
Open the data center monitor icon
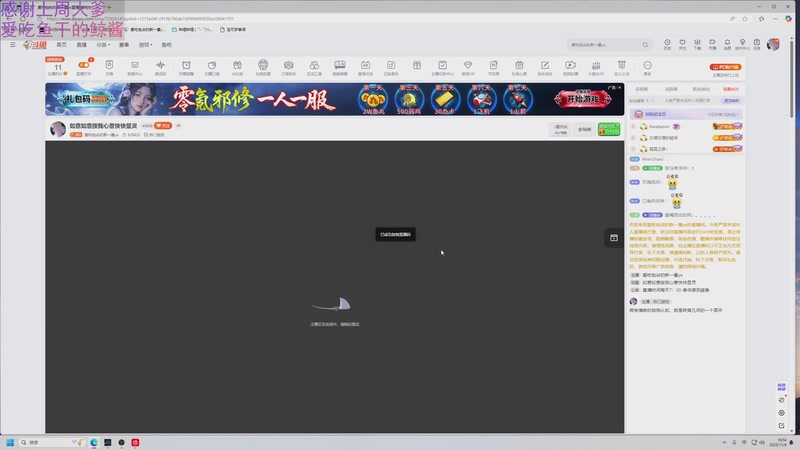(x=135, y=65)
